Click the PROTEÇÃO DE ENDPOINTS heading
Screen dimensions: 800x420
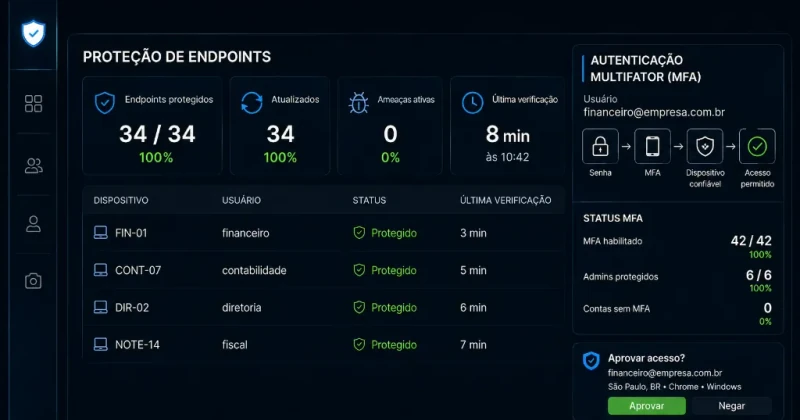tap(177, 57)
